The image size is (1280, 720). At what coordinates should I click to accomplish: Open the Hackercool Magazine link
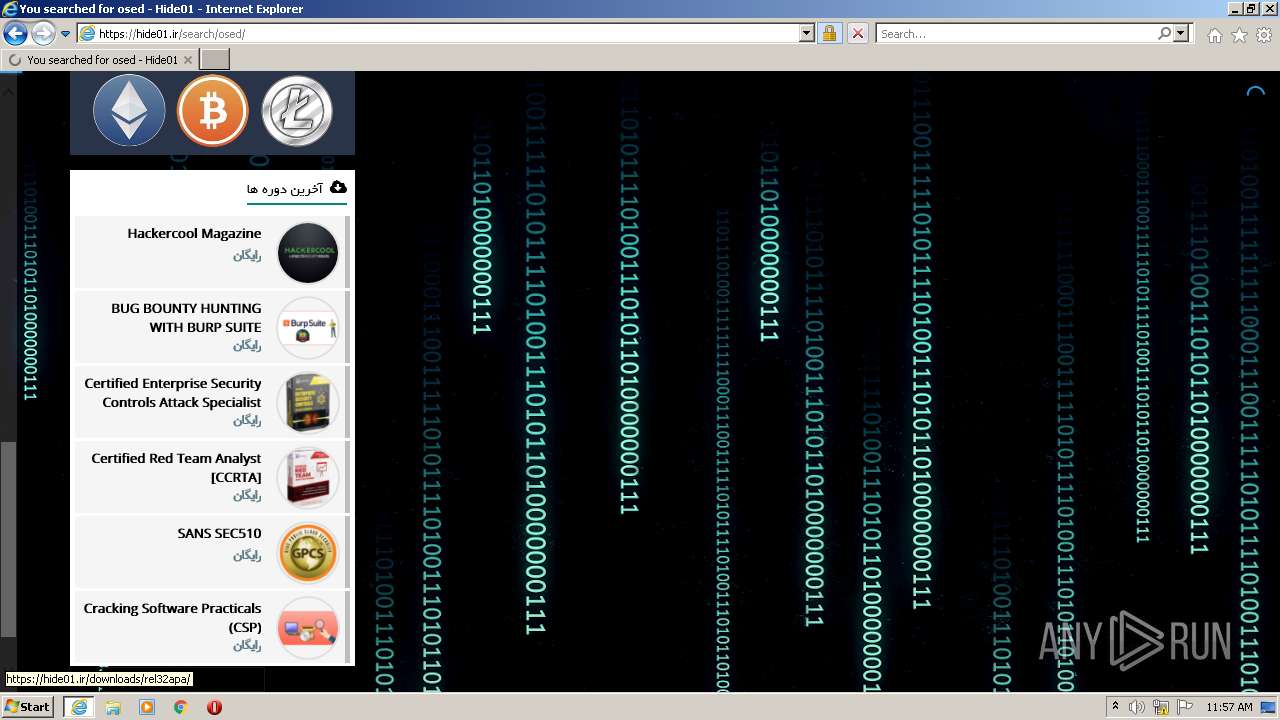click(x=194, y=233)
